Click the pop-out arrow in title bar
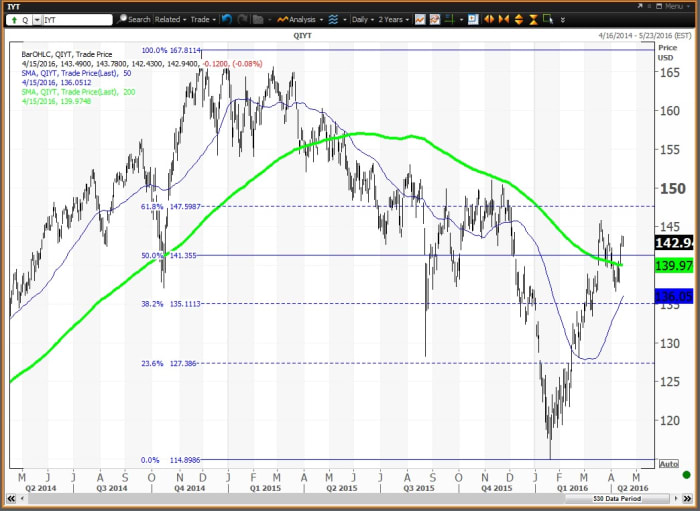 click(640, 6)
